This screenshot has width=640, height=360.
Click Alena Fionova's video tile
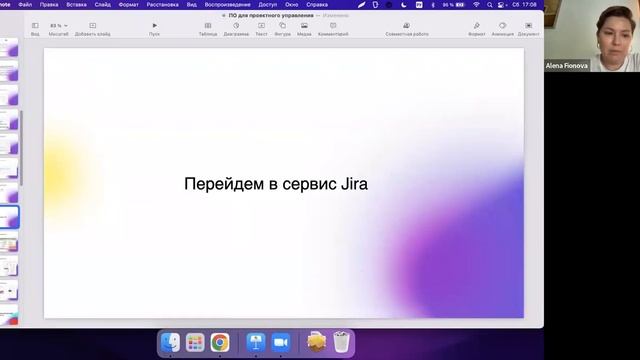pyautogui.click(x=592, y=36)
